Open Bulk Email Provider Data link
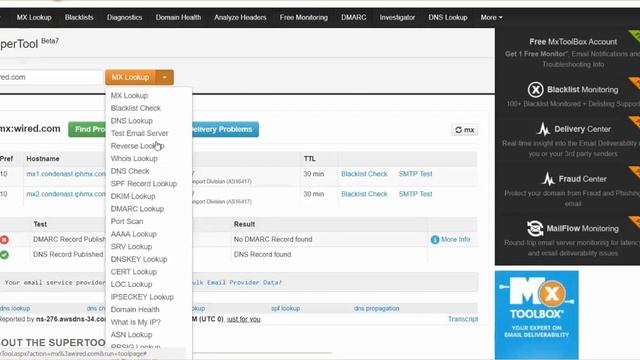Image resolution: width=640 pixels, height=360 pixels. click(237, 282)
